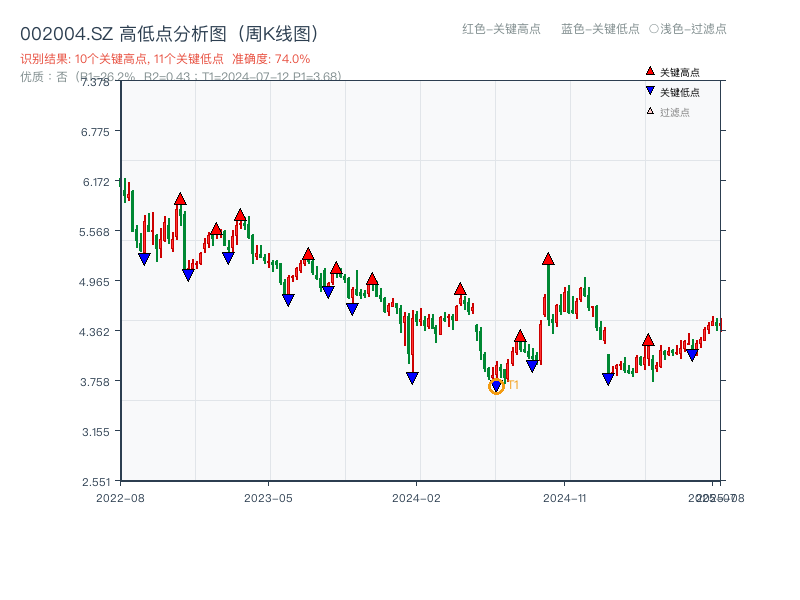
Task: Toggle the 关键低点 legend label
Action: point(680,92)
